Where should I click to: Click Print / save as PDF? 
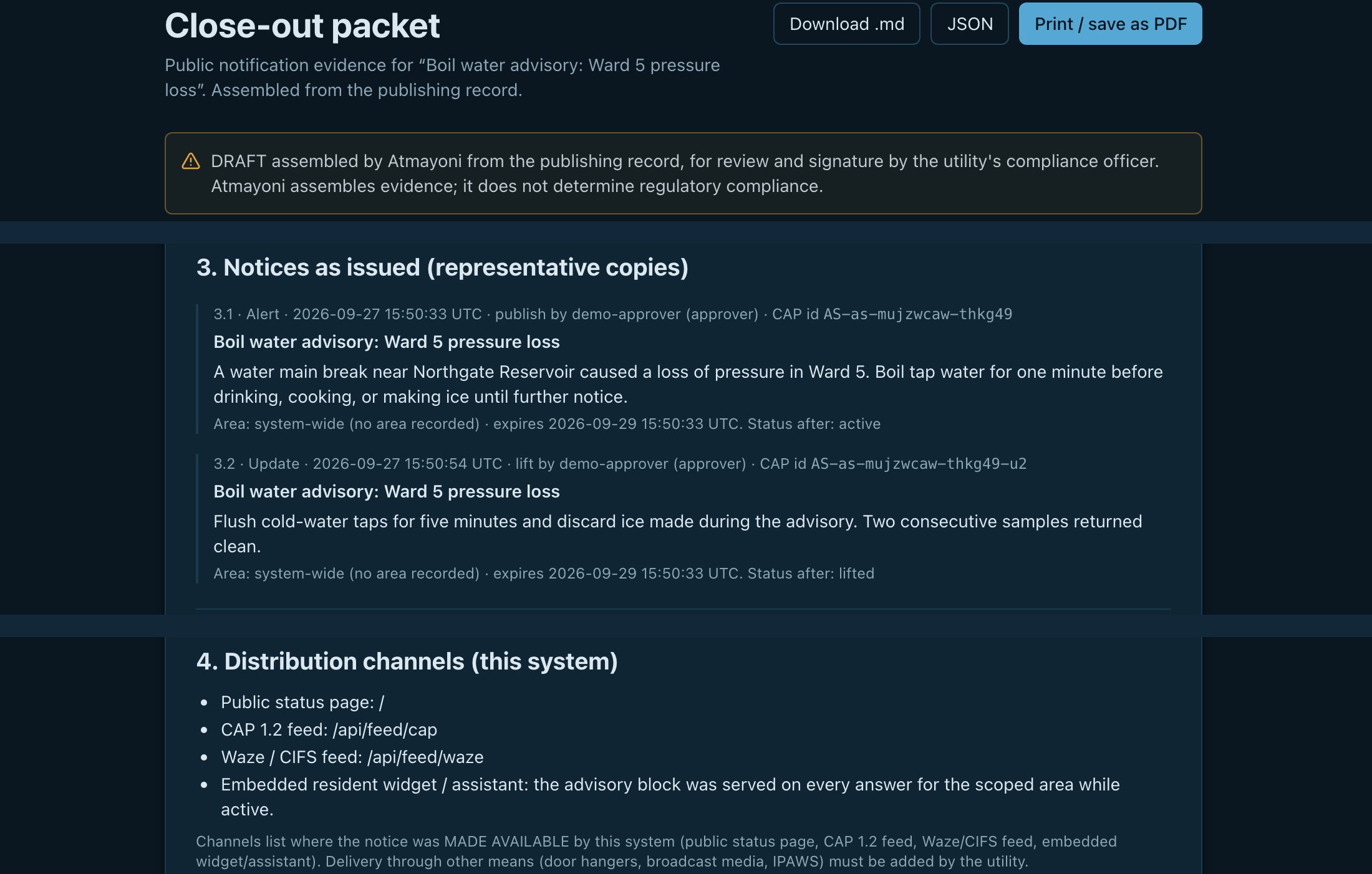[x=1110, y=24]
